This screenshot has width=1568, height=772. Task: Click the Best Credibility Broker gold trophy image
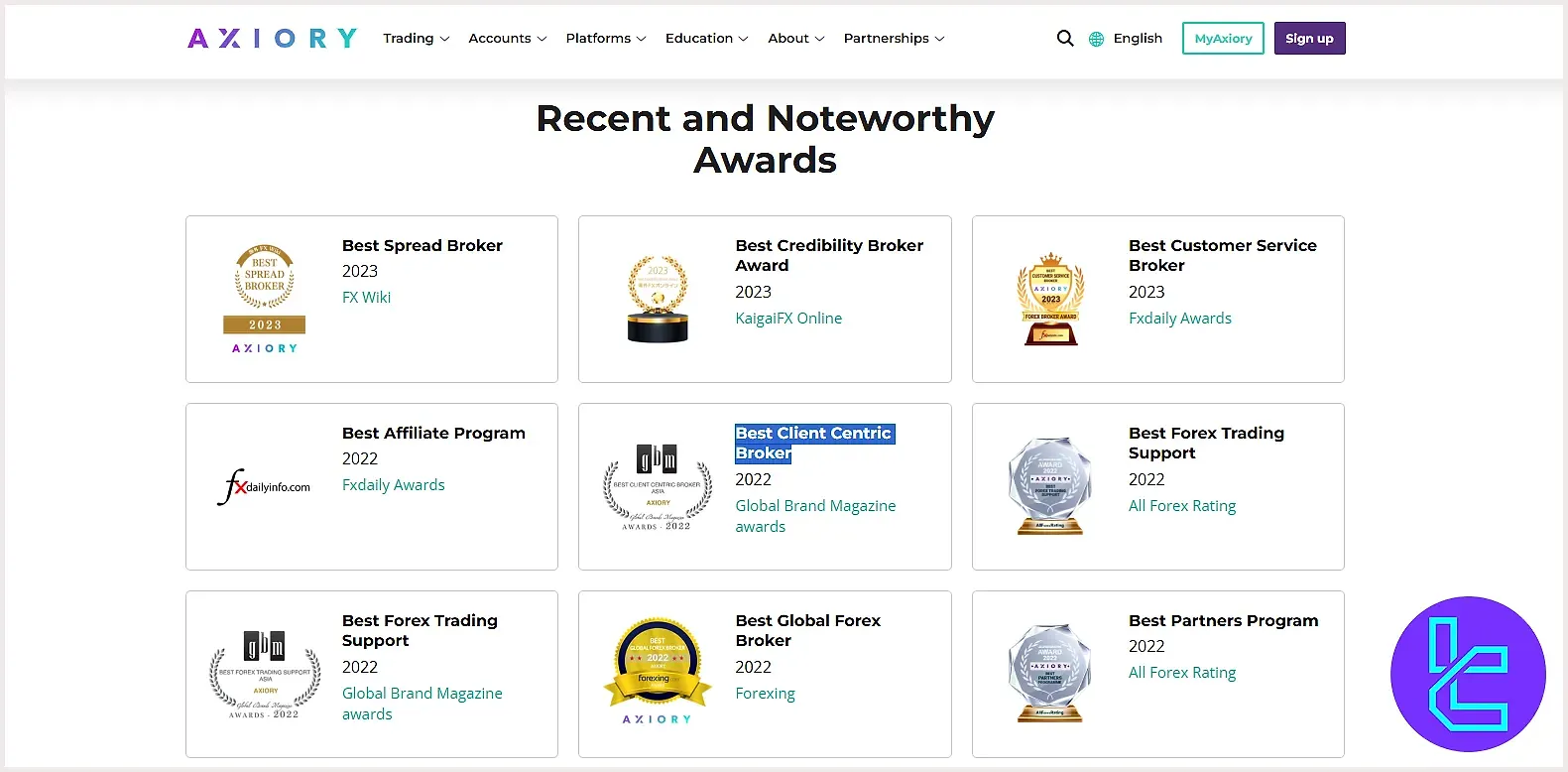pos(658,299)
